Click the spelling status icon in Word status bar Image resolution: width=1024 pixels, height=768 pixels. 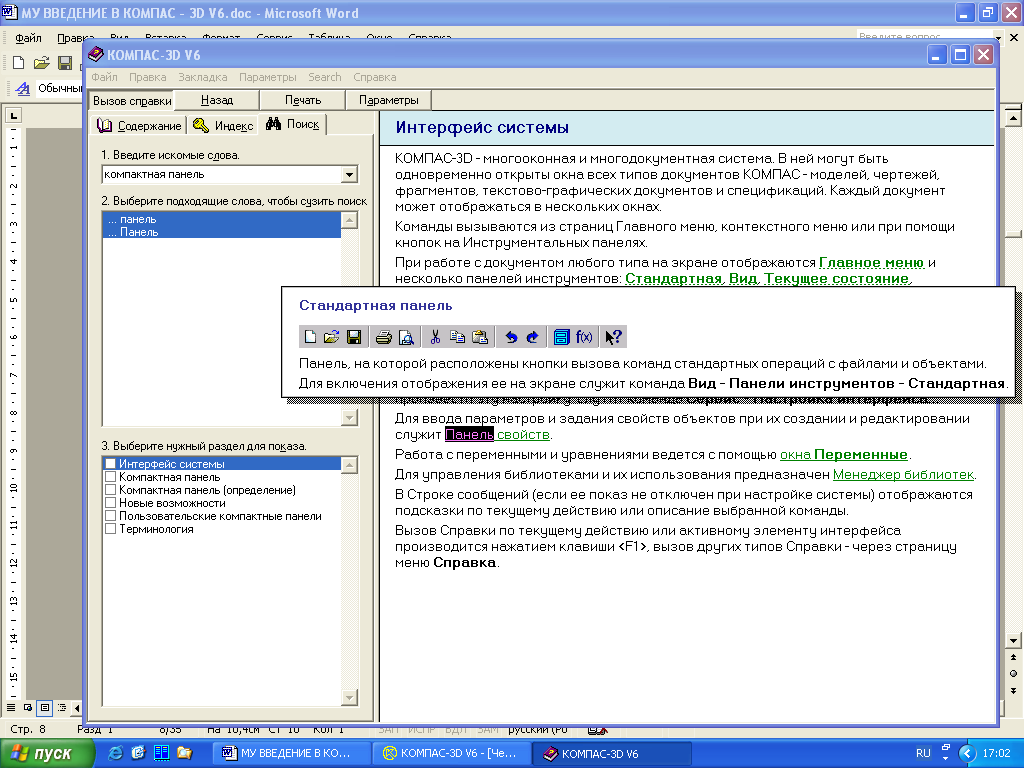(597, 729)
